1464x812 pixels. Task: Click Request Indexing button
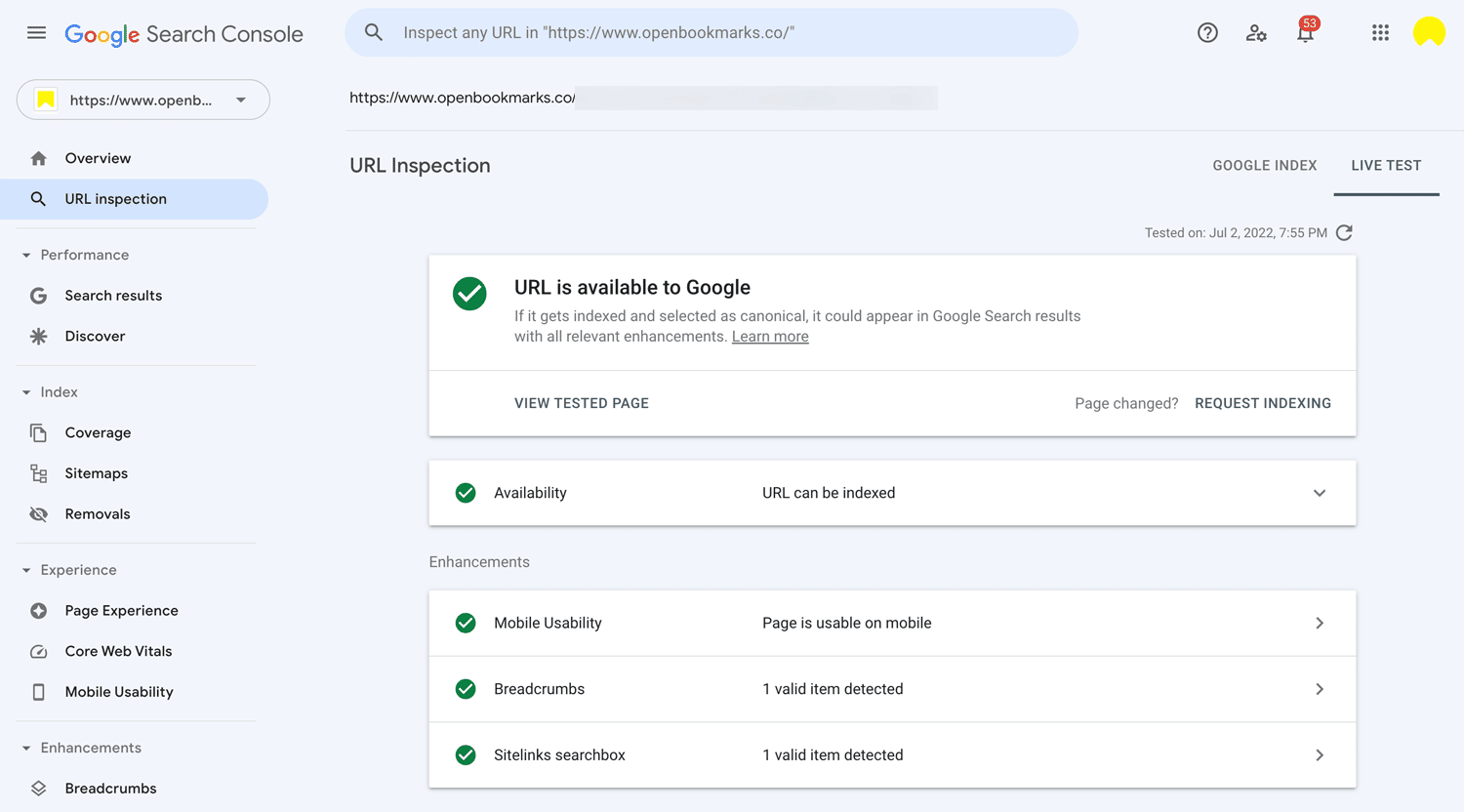(x=1263, y=403)
